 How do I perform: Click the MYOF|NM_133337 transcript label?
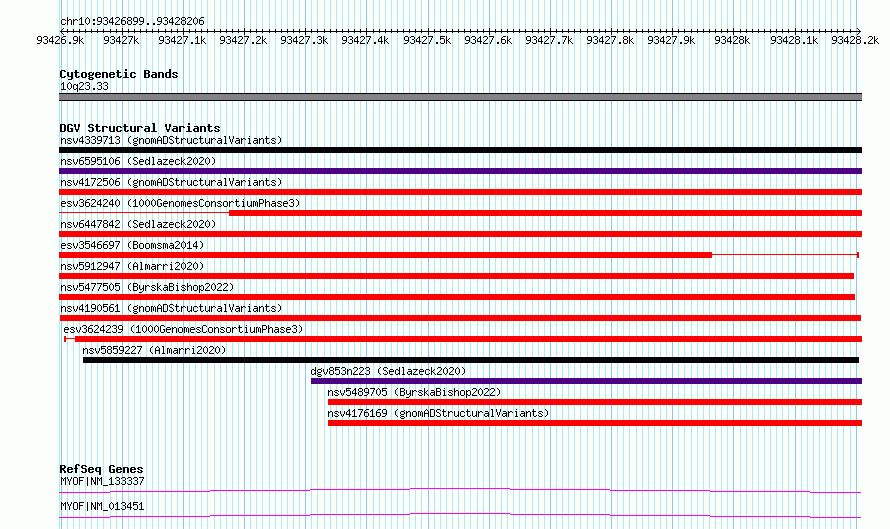click(x=102, y=481)
